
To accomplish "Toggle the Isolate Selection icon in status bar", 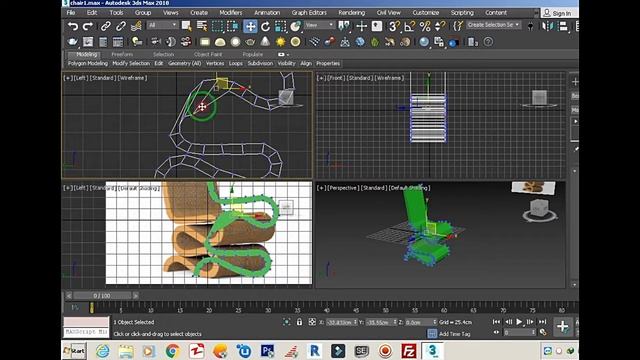I will [x=287, y=322].
